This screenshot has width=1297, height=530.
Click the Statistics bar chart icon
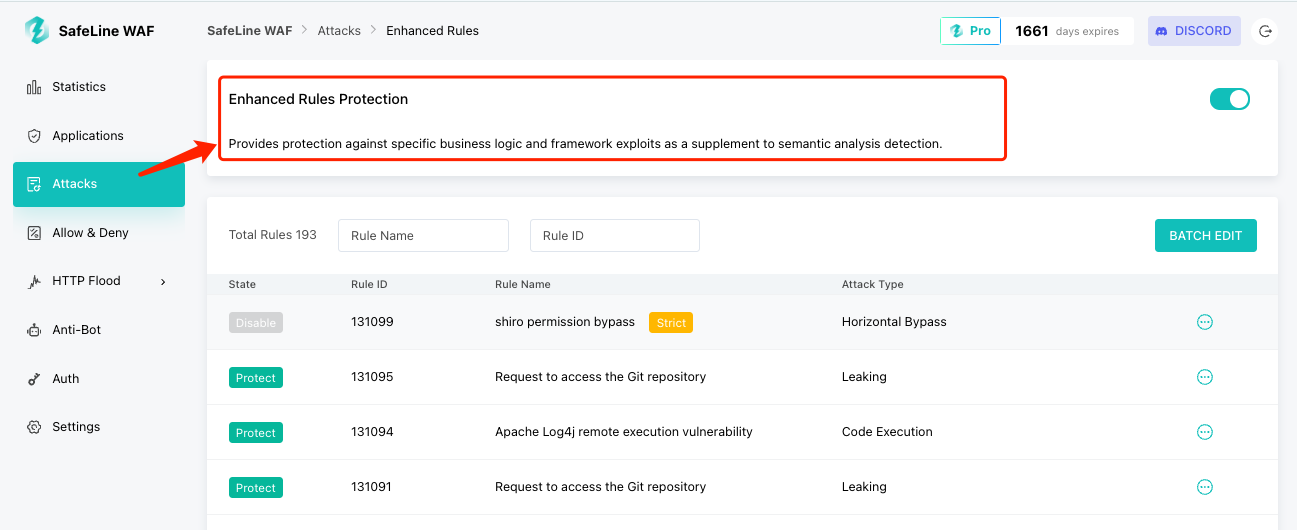[x=34, y=87]
